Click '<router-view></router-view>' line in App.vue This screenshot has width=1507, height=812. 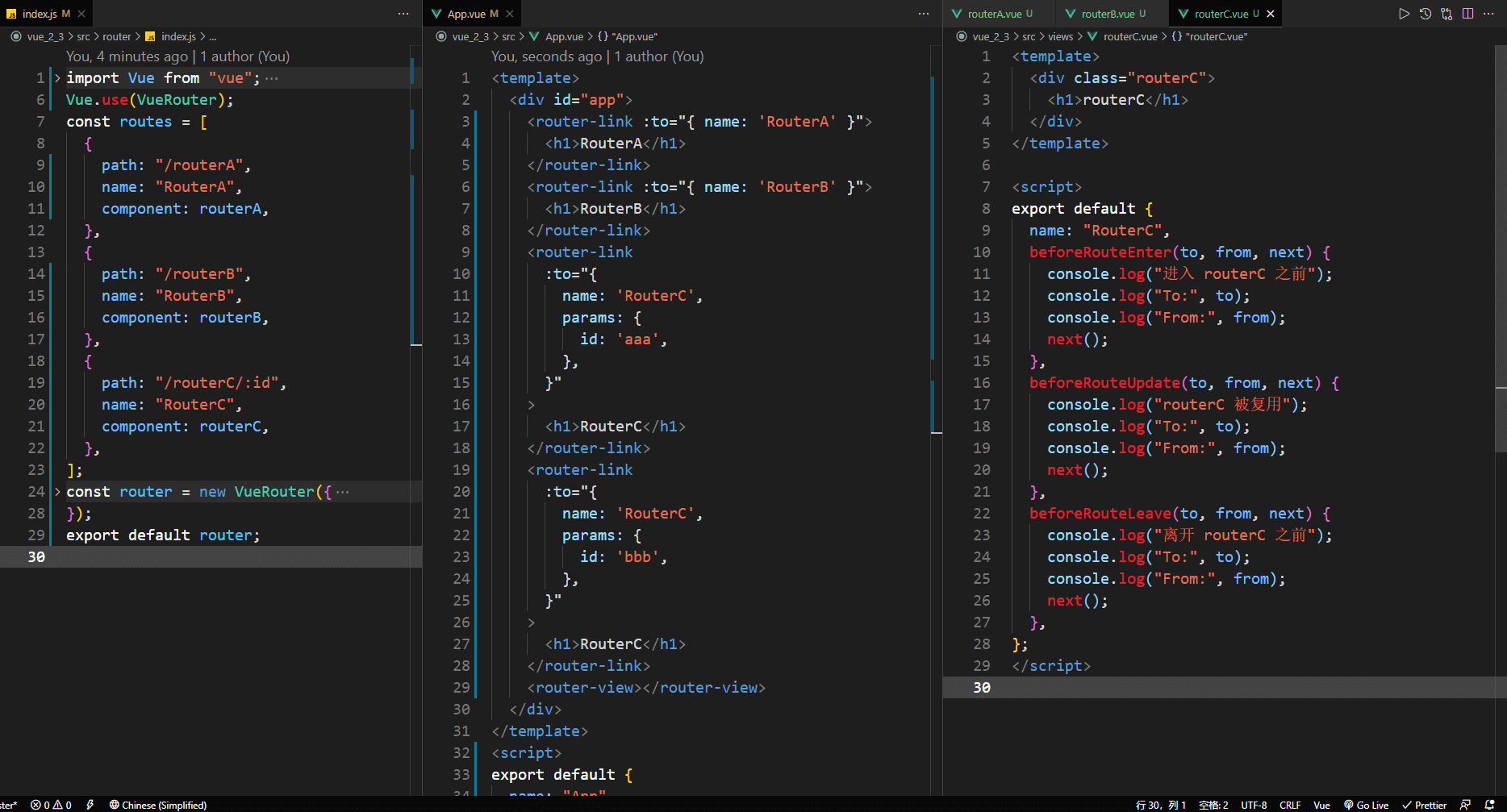coord(646,688)
